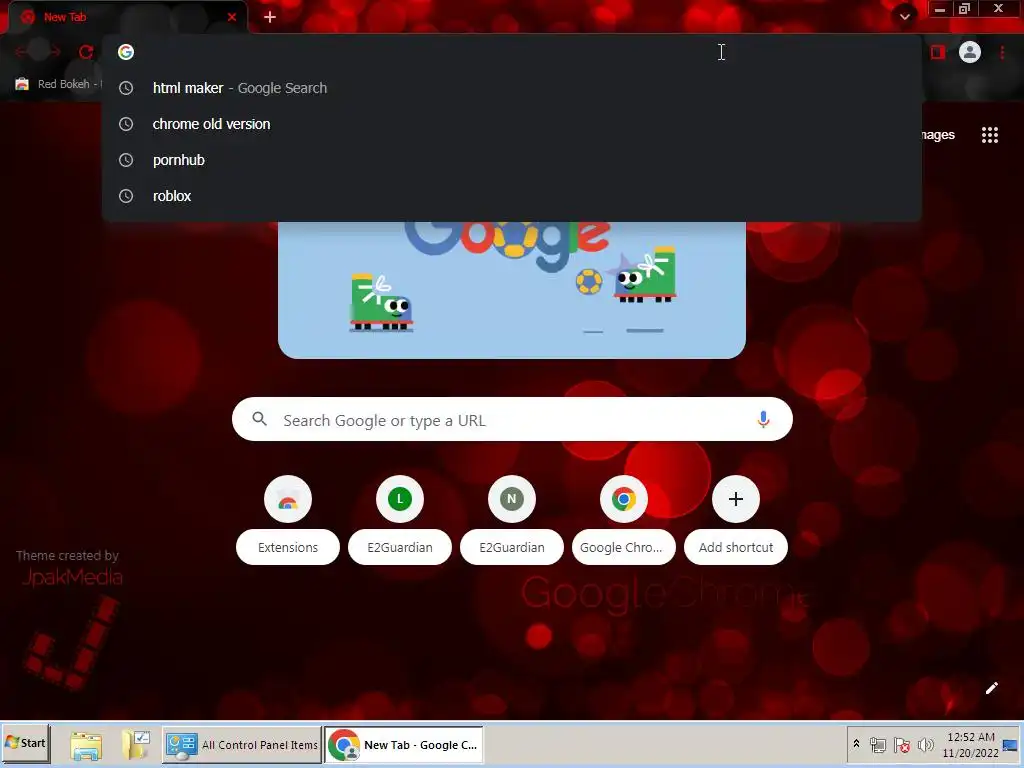Open the Google Chrome shortcut tile
The height and width of the screenshot is (768, 1024).
[624, 520]
